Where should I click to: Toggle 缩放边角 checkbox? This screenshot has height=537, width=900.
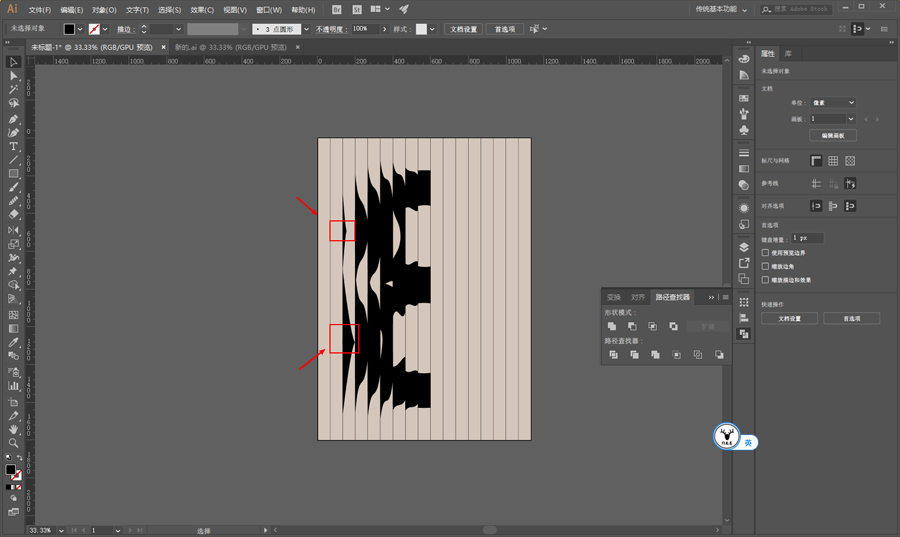(x=765, y=266)
